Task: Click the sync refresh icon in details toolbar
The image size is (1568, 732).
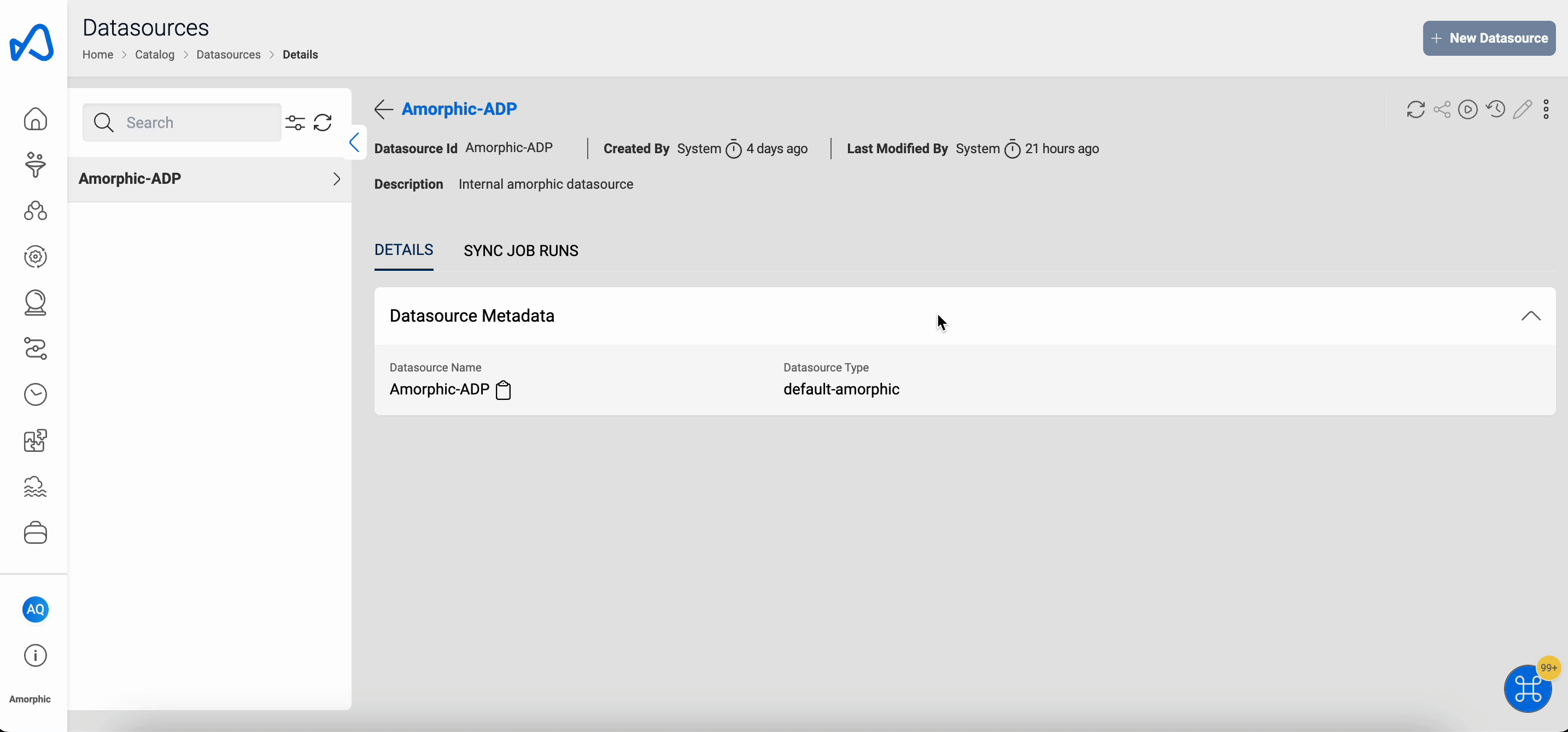Action: [x=1416, y=109]
